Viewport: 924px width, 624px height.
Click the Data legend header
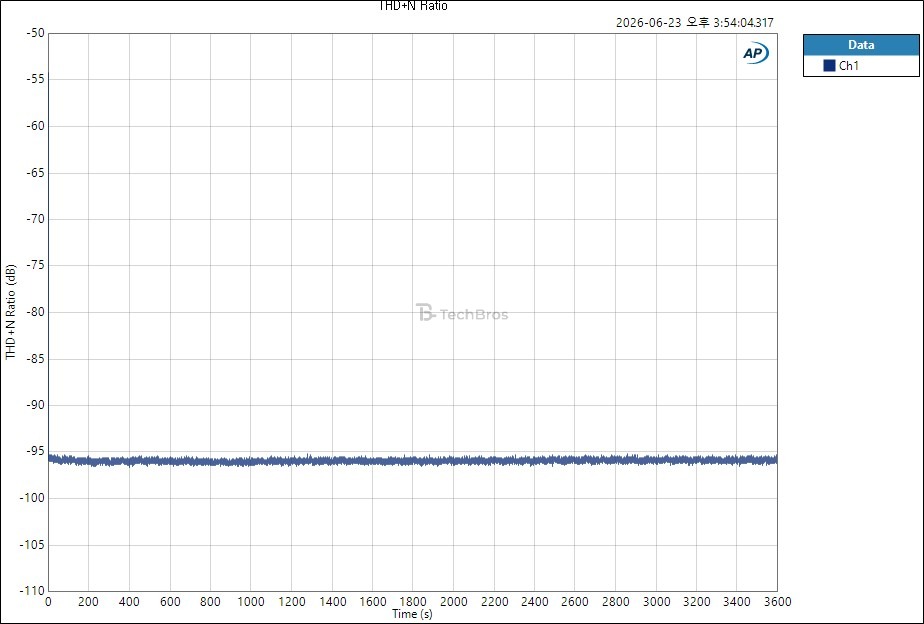861,45
